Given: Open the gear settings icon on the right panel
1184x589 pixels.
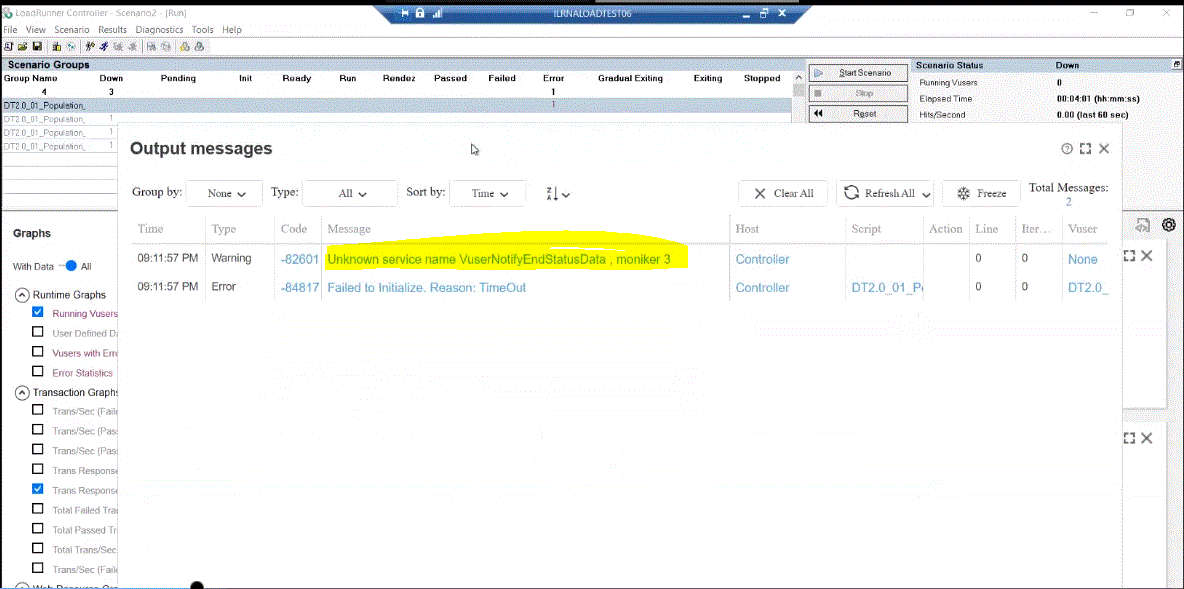Looking at the screenshot, I should point(1168,224).
